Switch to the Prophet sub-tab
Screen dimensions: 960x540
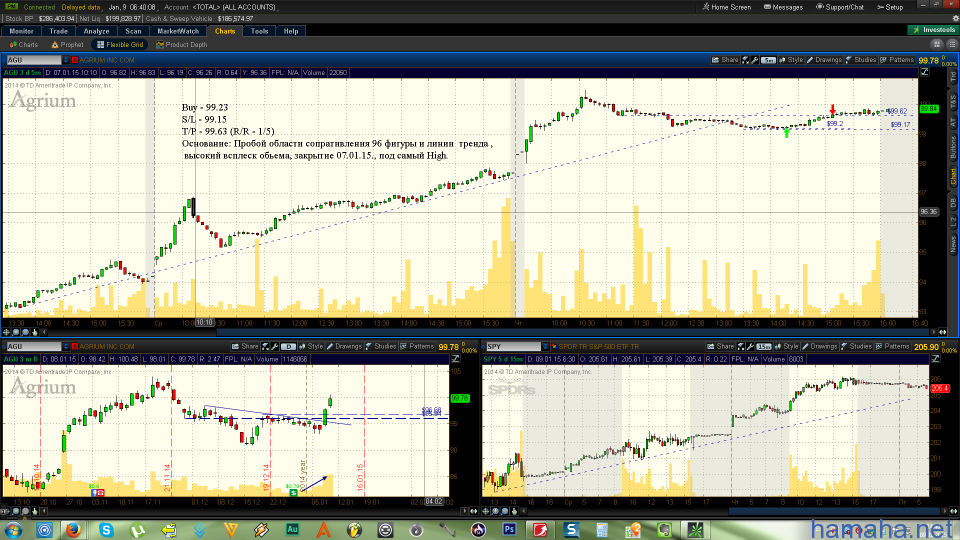click(x=67, y=45)
